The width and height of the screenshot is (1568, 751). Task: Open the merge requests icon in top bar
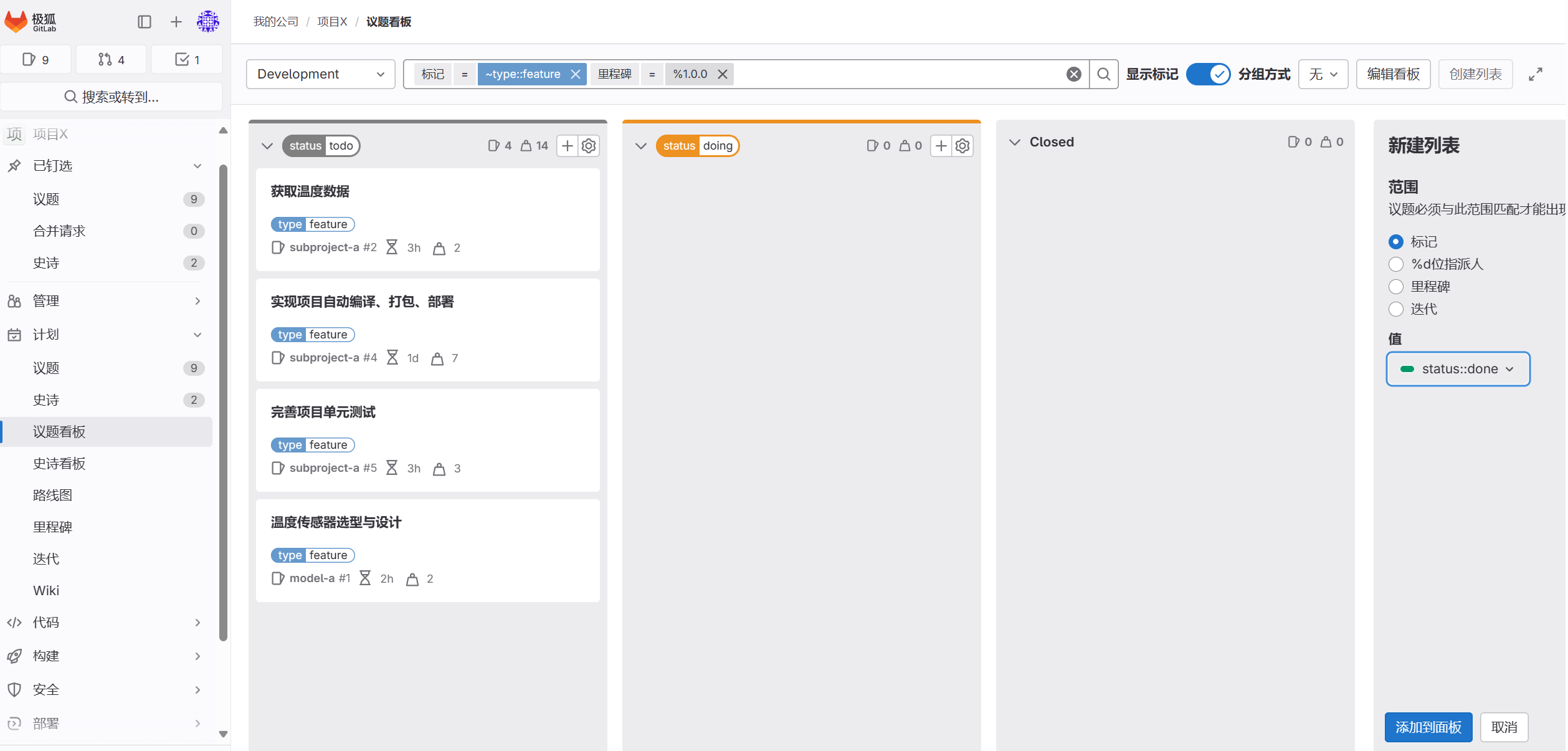pos(111,59)
